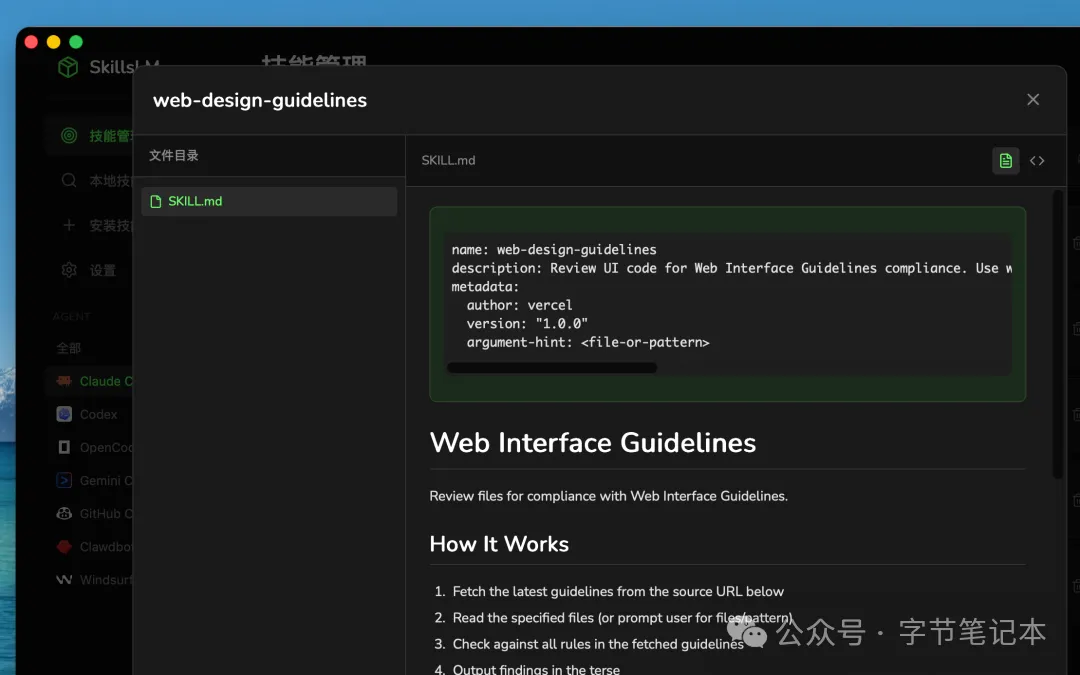
Task: Click the 'Web Interface Guidelines' heading
Action: [592, 443]
